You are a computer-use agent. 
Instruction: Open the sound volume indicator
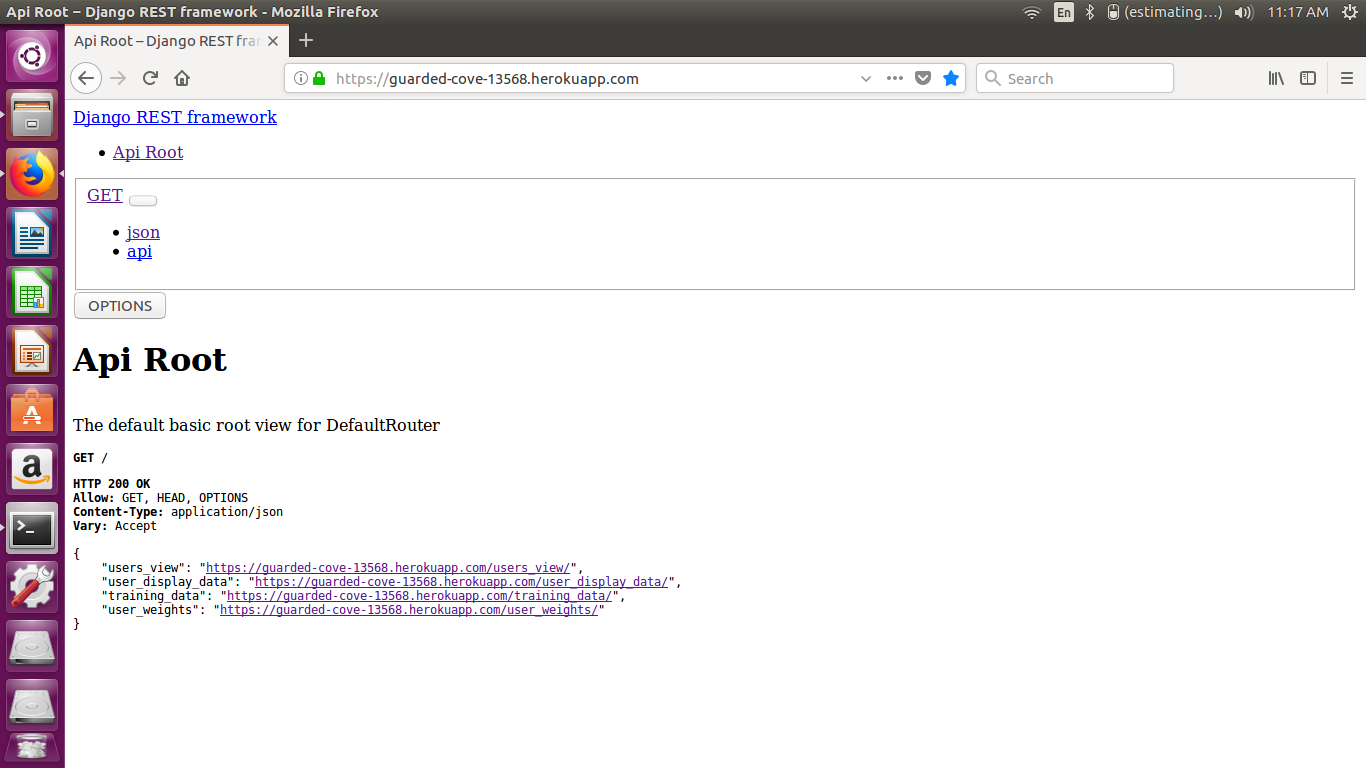(x=1244, y=12)
